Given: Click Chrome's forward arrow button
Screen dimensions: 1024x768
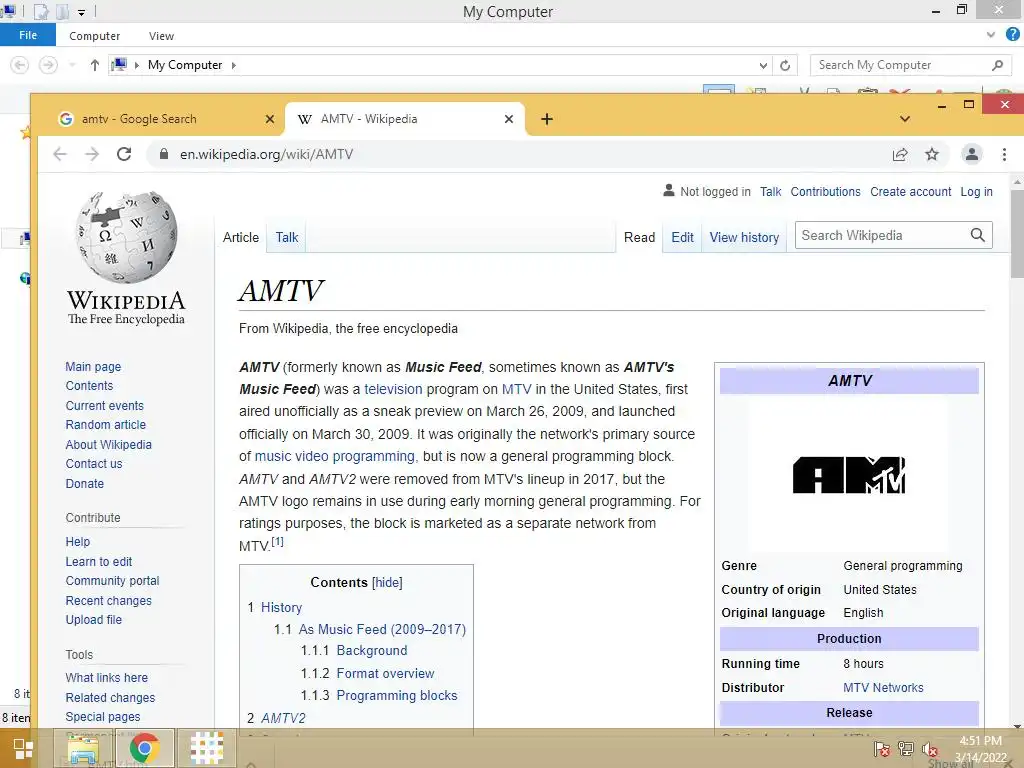Looking at the screenshot, I should (92, 154).
